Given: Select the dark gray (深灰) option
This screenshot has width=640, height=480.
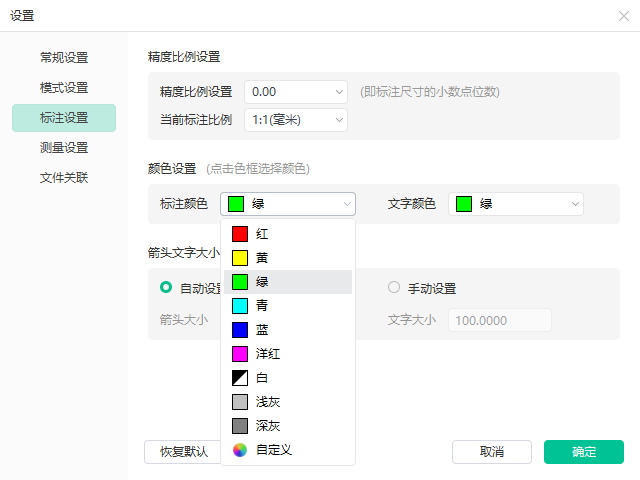Looking at the screenshot, I should (x=288, y=426).
